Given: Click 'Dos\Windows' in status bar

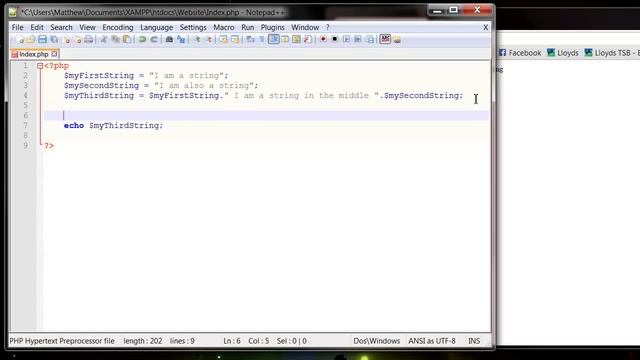Looking at the screenshot, I should [x=376, y=341].
